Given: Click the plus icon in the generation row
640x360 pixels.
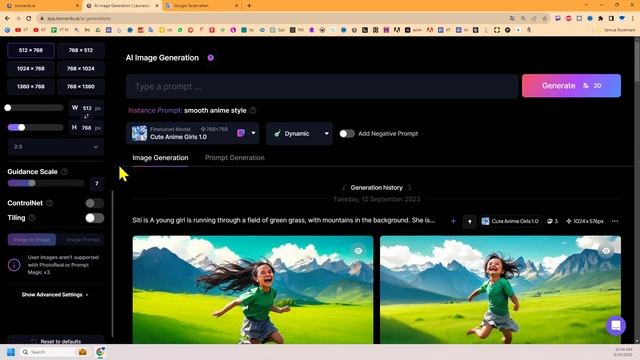Looking at the screenshot, I should [x=453, y=221].
